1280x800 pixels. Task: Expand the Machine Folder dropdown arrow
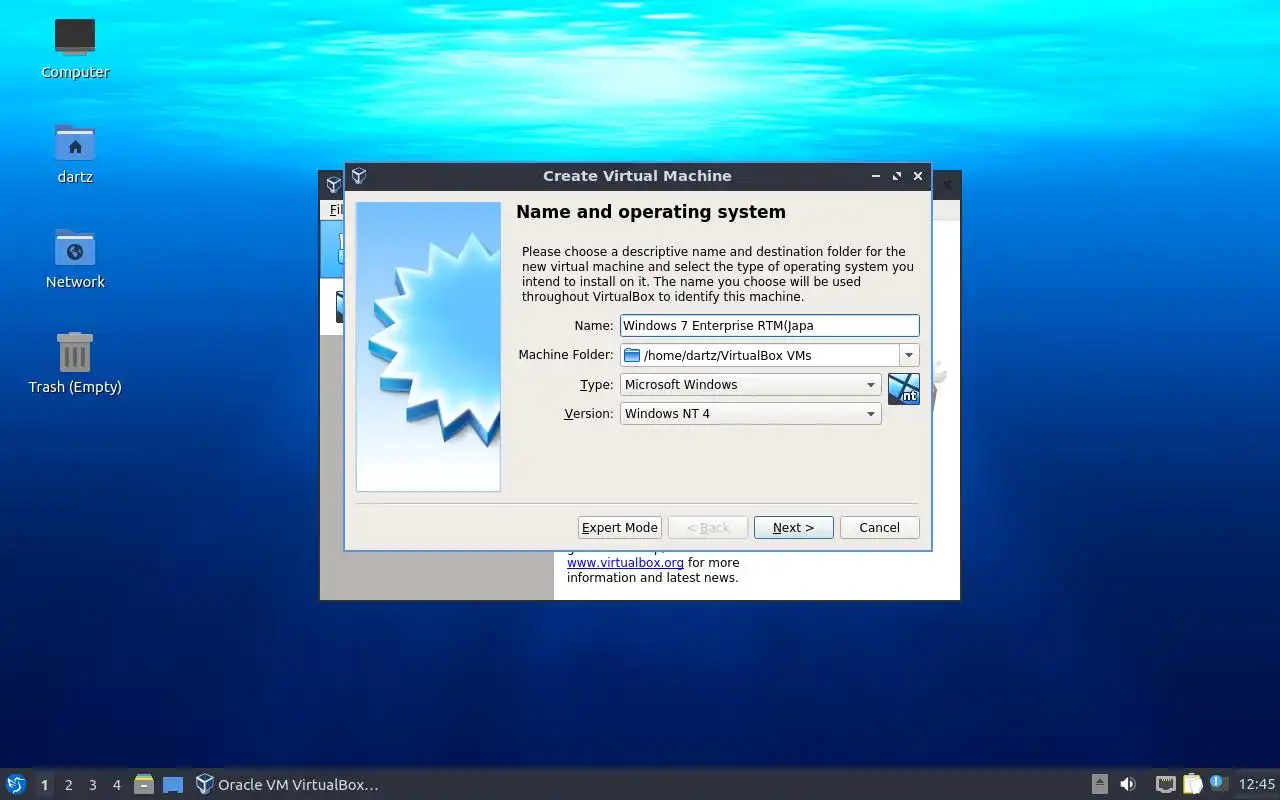pos(909,355)
